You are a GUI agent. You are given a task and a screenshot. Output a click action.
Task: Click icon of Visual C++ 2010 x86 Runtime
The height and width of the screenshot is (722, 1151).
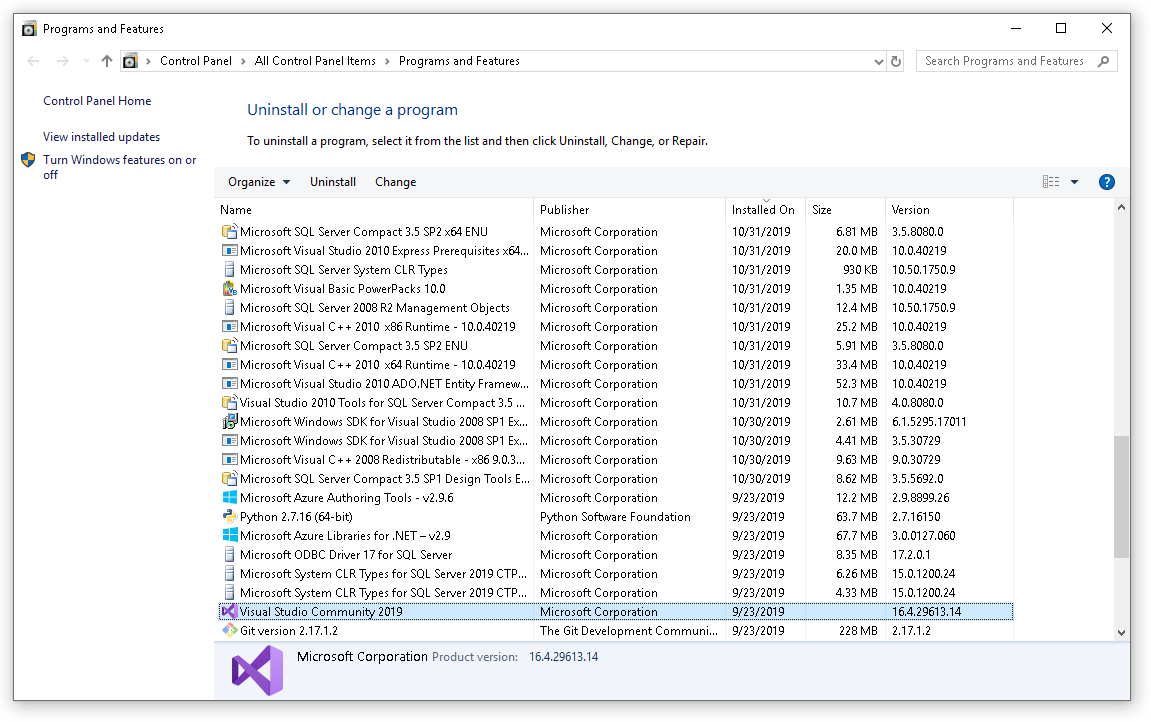230,327
